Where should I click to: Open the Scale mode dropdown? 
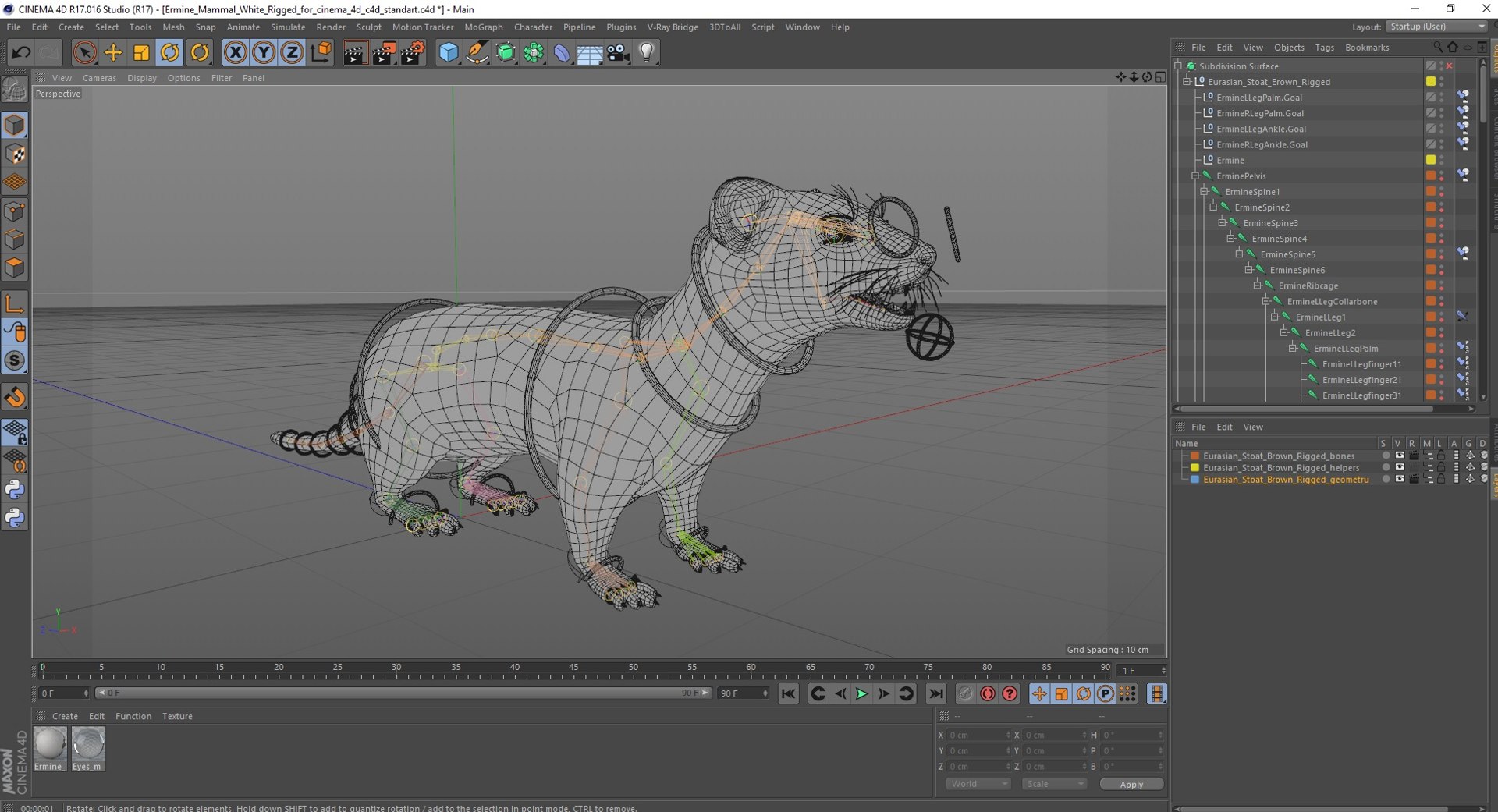(x=1054, y=784)
